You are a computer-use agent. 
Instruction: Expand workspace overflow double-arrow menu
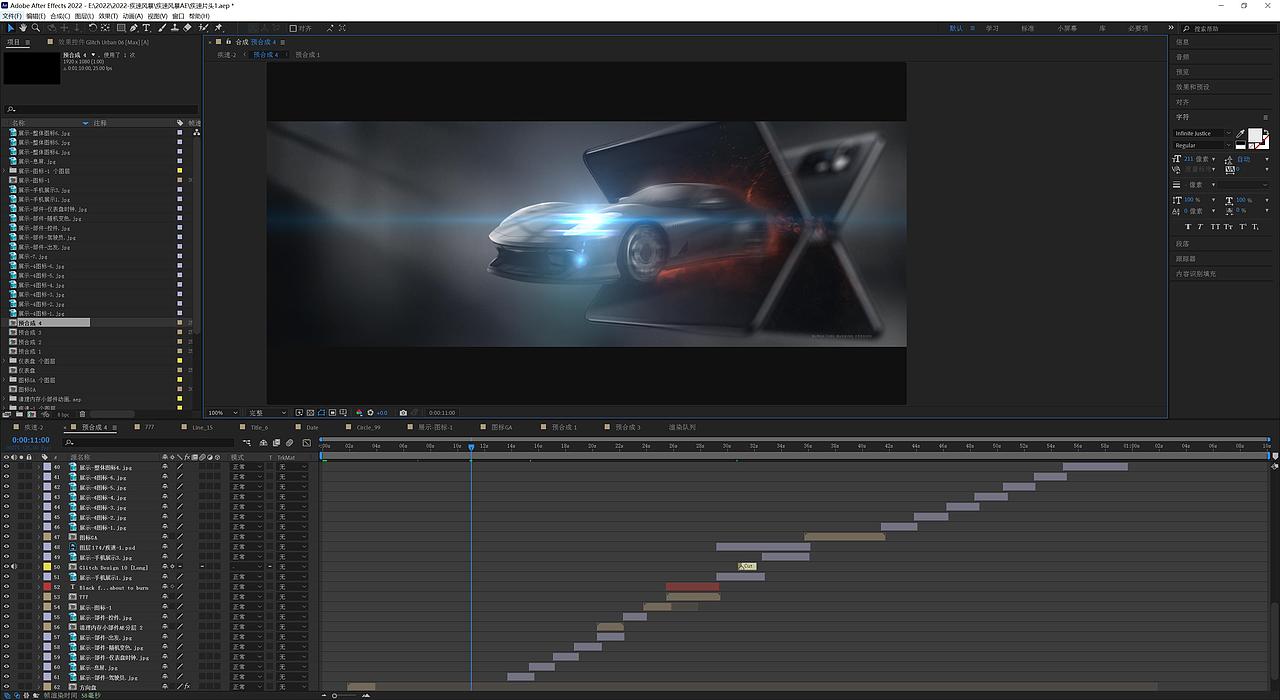(1171, 28)
